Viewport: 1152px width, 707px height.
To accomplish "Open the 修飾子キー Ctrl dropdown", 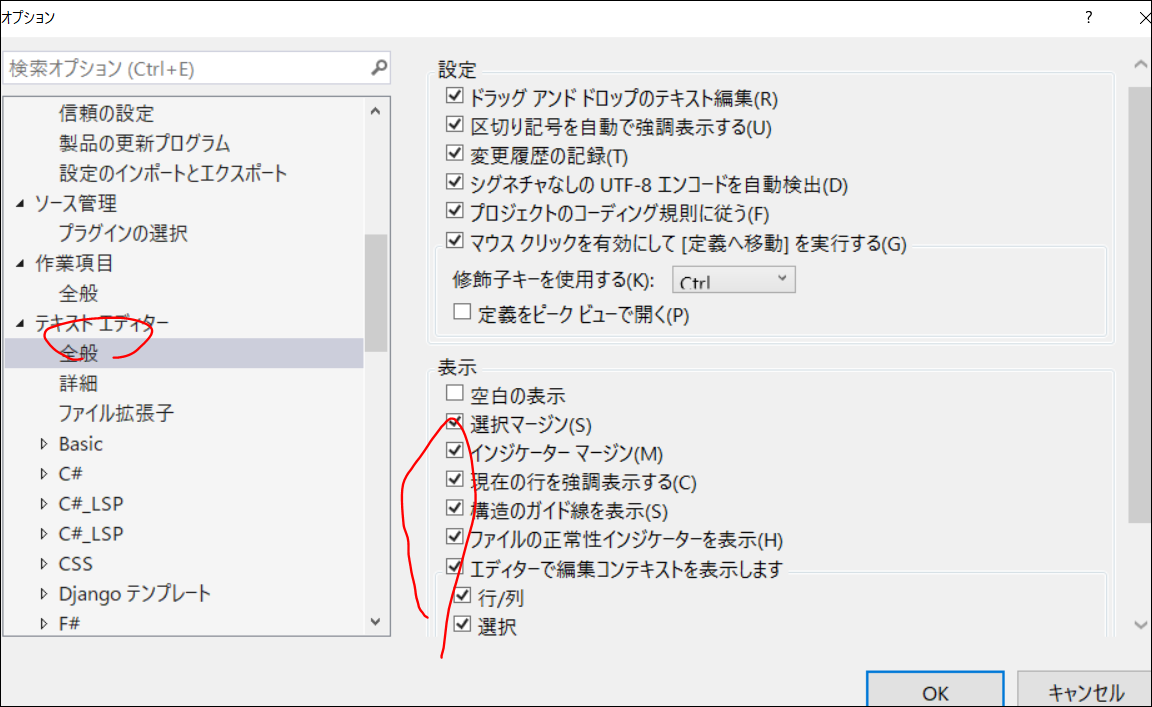I will click(x=733, y=280).
